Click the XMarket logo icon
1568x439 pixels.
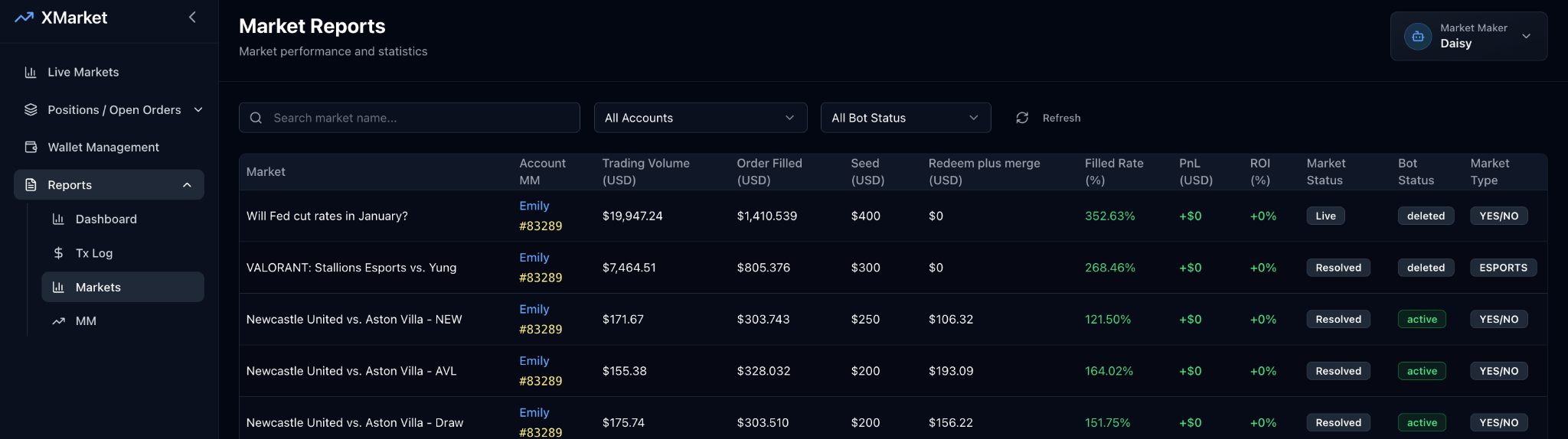24,18
